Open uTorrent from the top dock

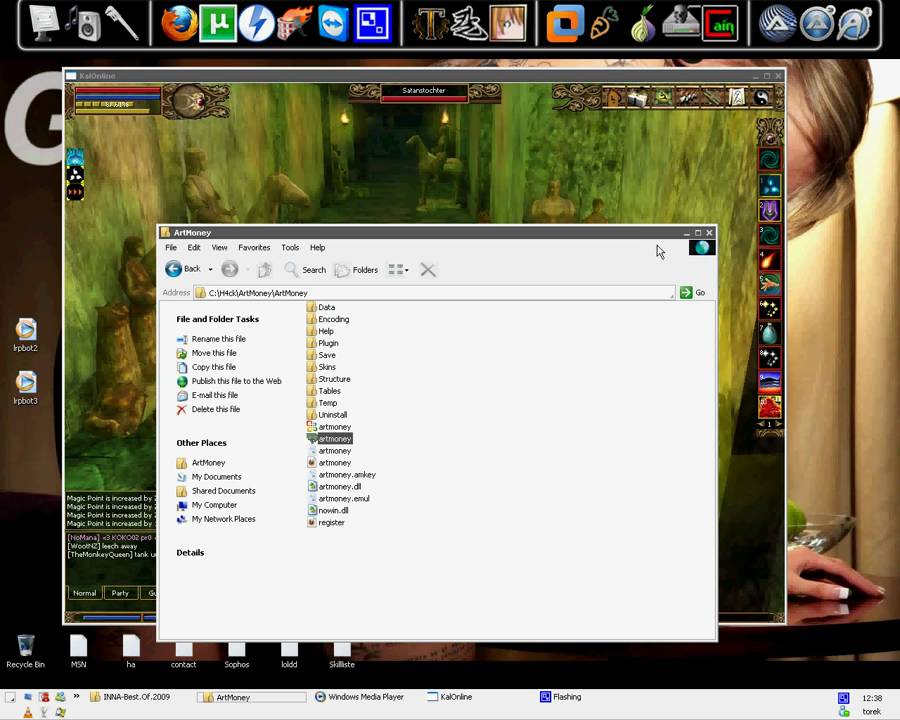[218, 24]
